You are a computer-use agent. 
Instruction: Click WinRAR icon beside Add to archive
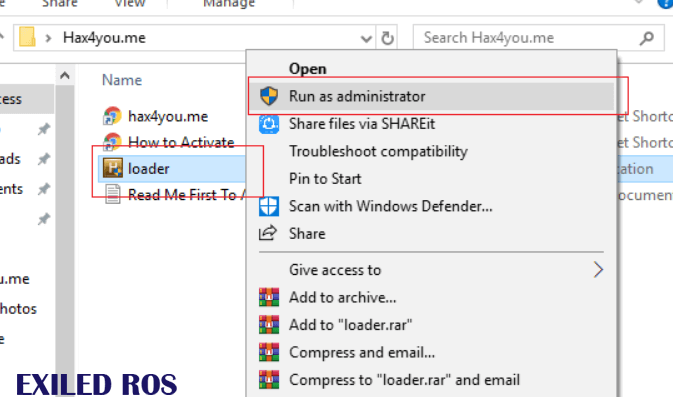coord(269,297)
